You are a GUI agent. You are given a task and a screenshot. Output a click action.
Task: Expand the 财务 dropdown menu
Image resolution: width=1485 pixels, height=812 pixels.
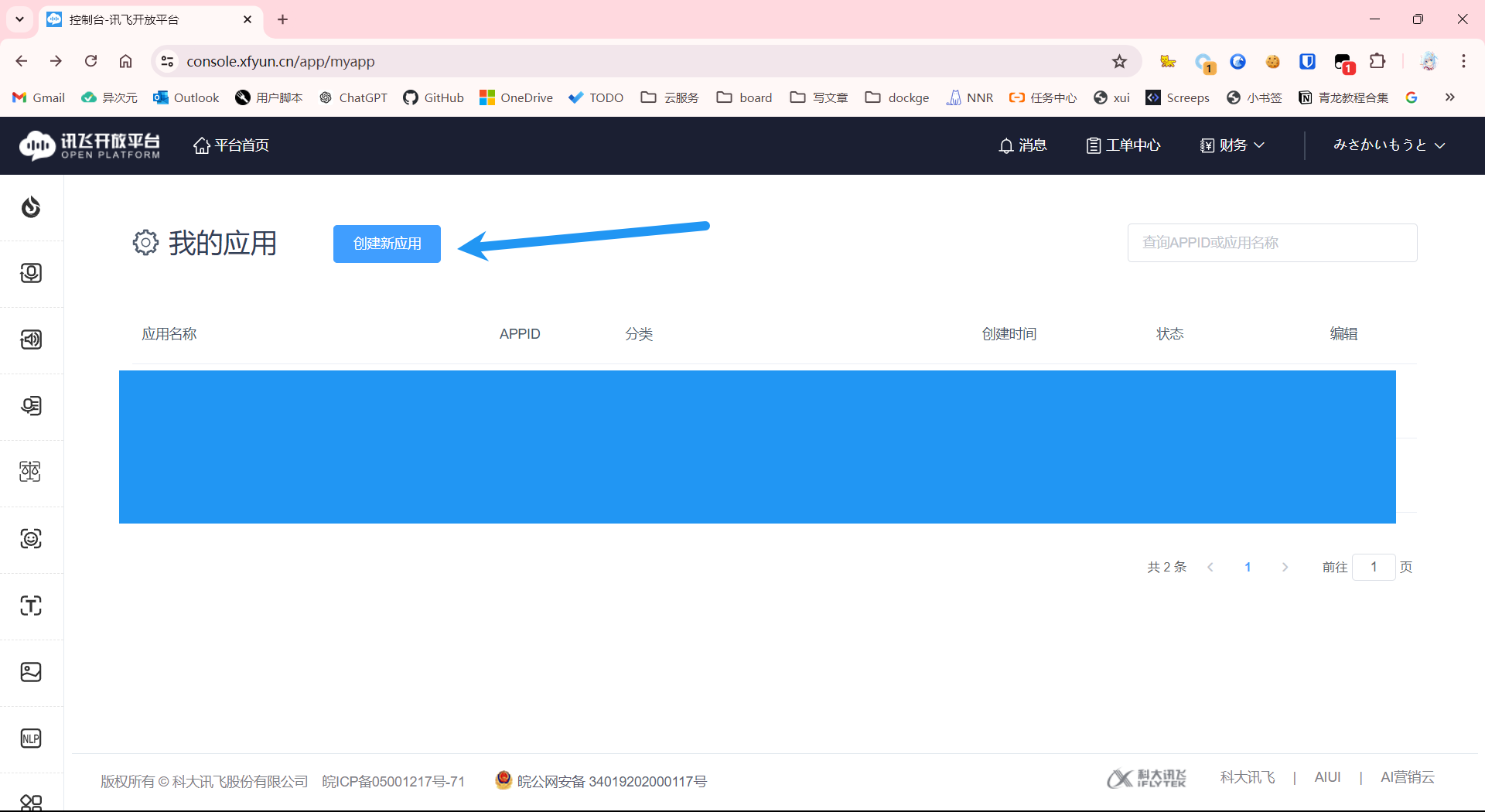pyautogui.click(x=1232, y=145)
